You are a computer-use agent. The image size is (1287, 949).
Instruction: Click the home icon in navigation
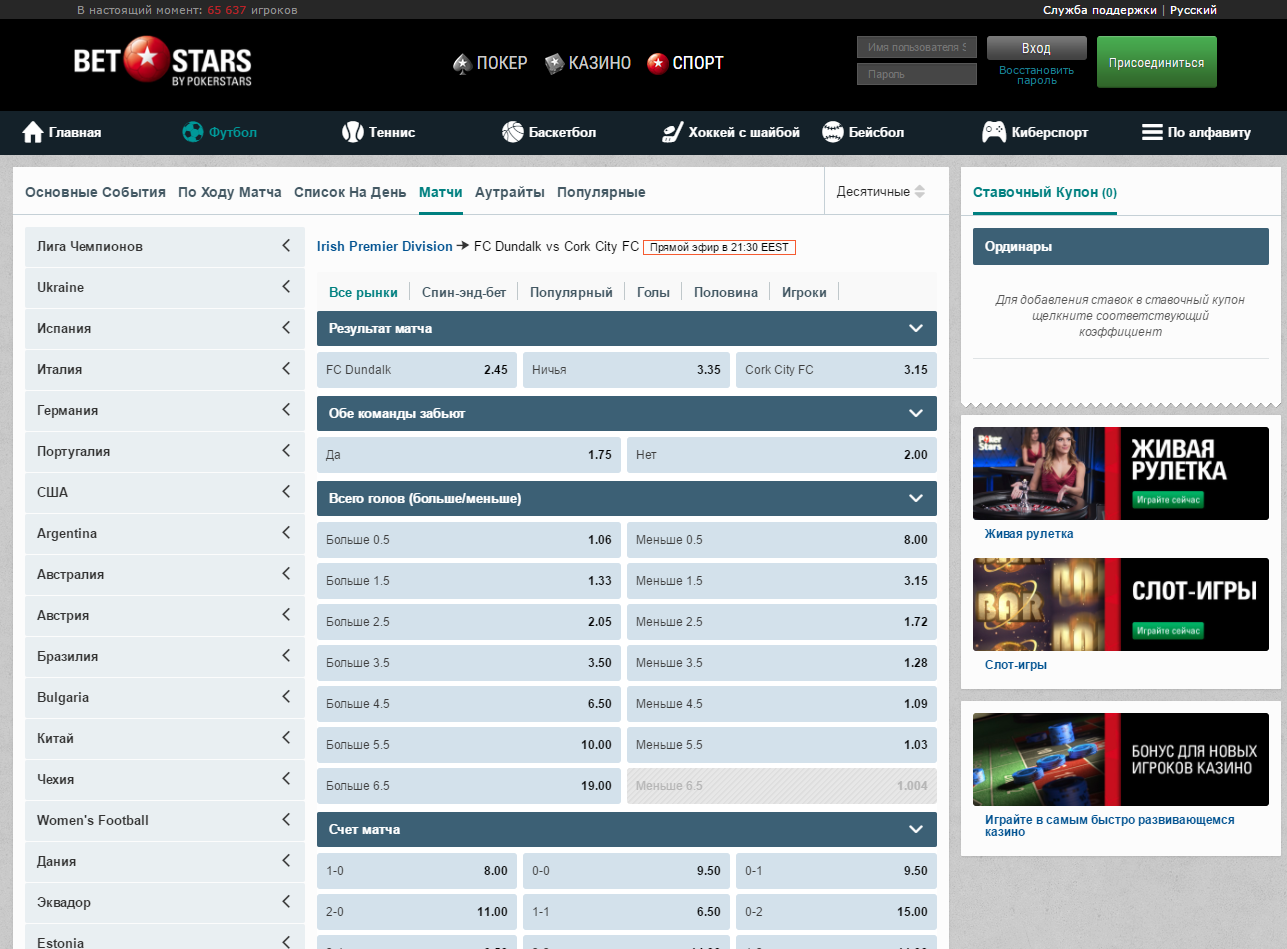(x=33, y=132)
